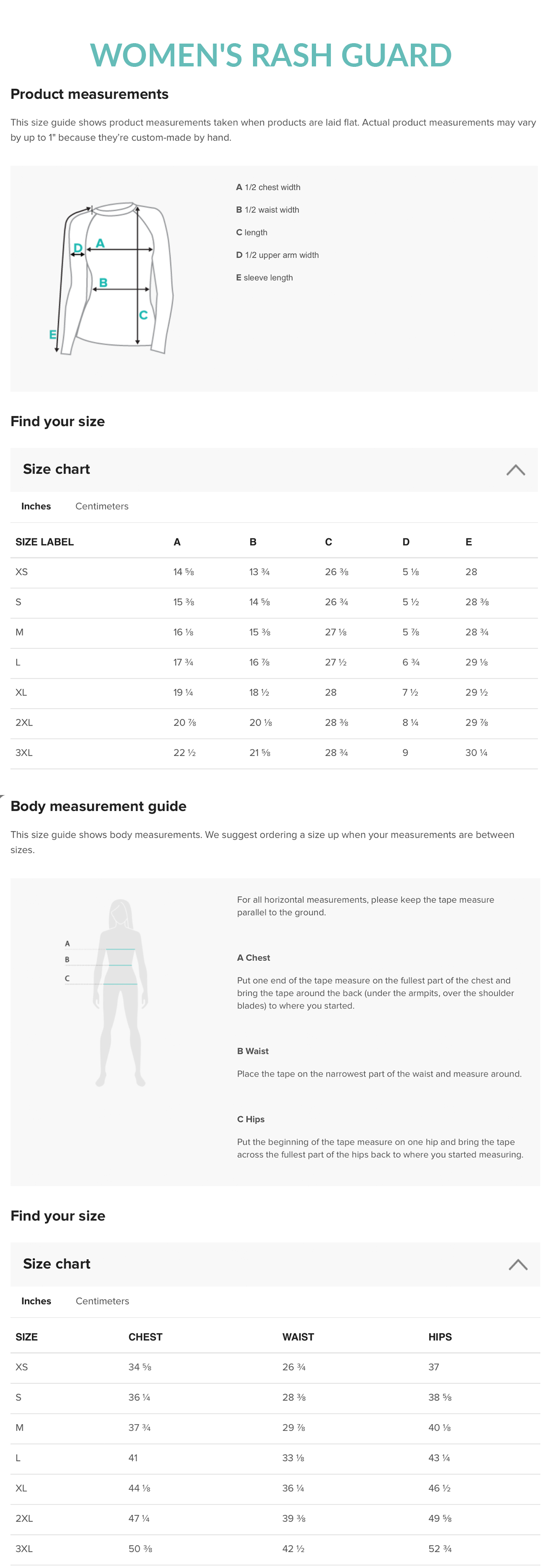The width and height of the screenshot is (550, 1568).
Task: Switch to Centimeters in the product size chart
Action: [x=102, y=506]
